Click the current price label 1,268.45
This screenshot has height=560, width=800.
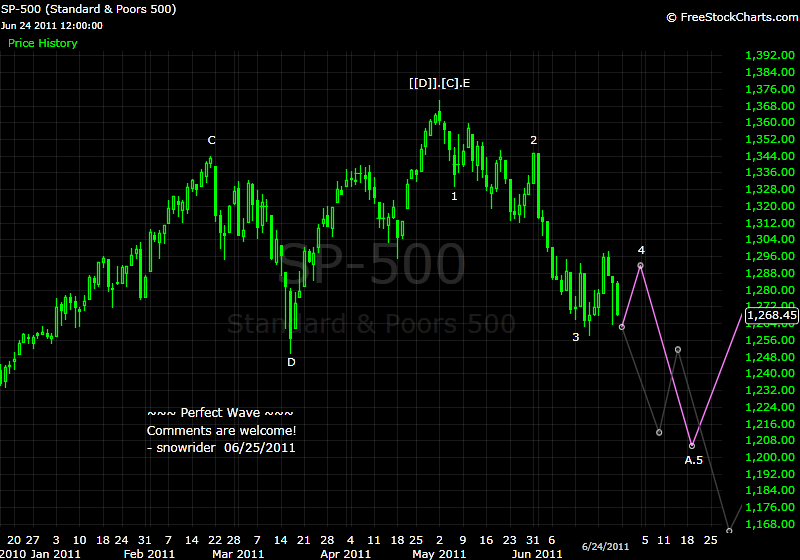pyautogui.click(x=771, y=315)
